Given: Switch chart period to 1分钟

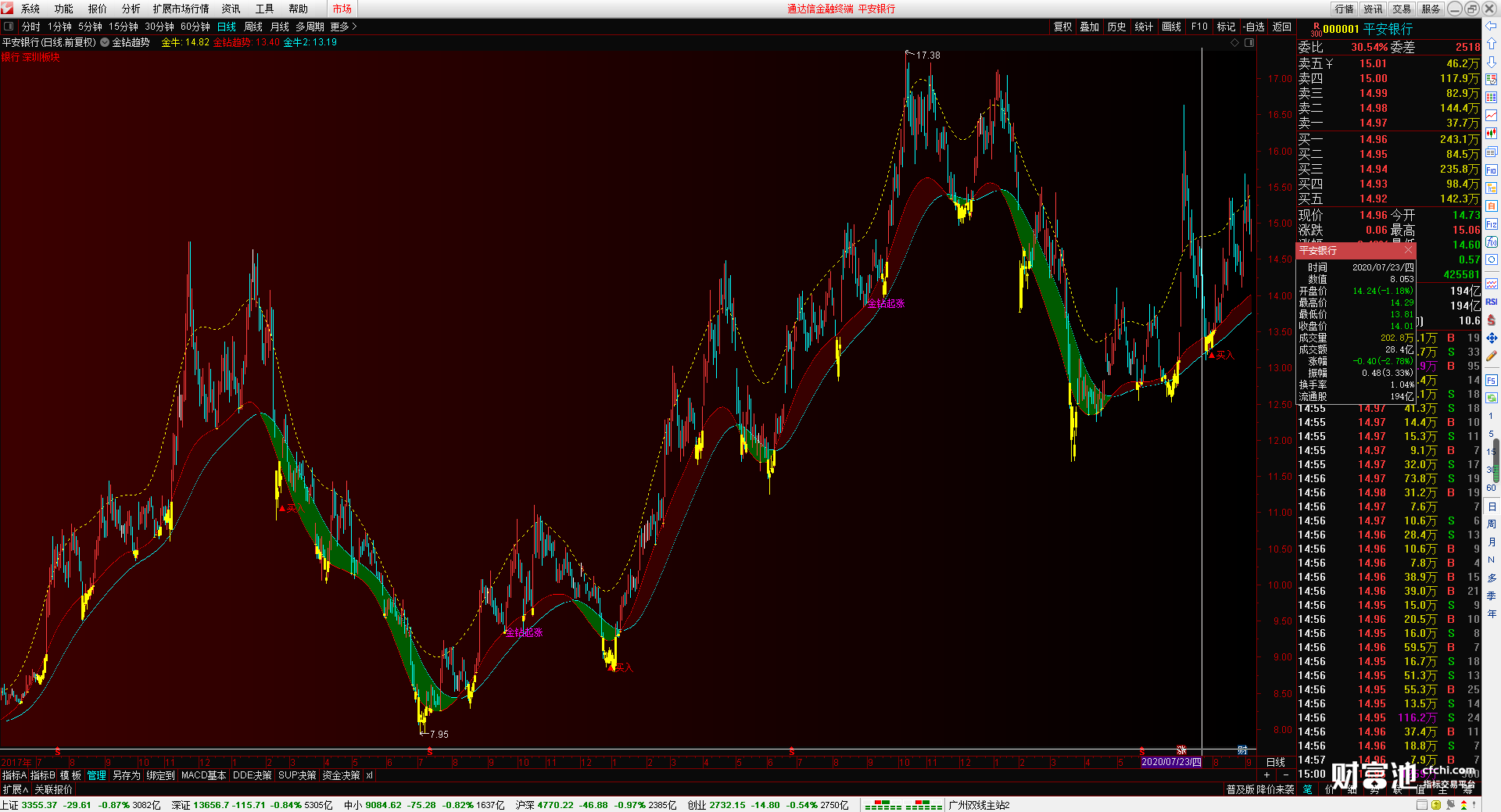Looking at the screenshot, I should coord(59,27).
